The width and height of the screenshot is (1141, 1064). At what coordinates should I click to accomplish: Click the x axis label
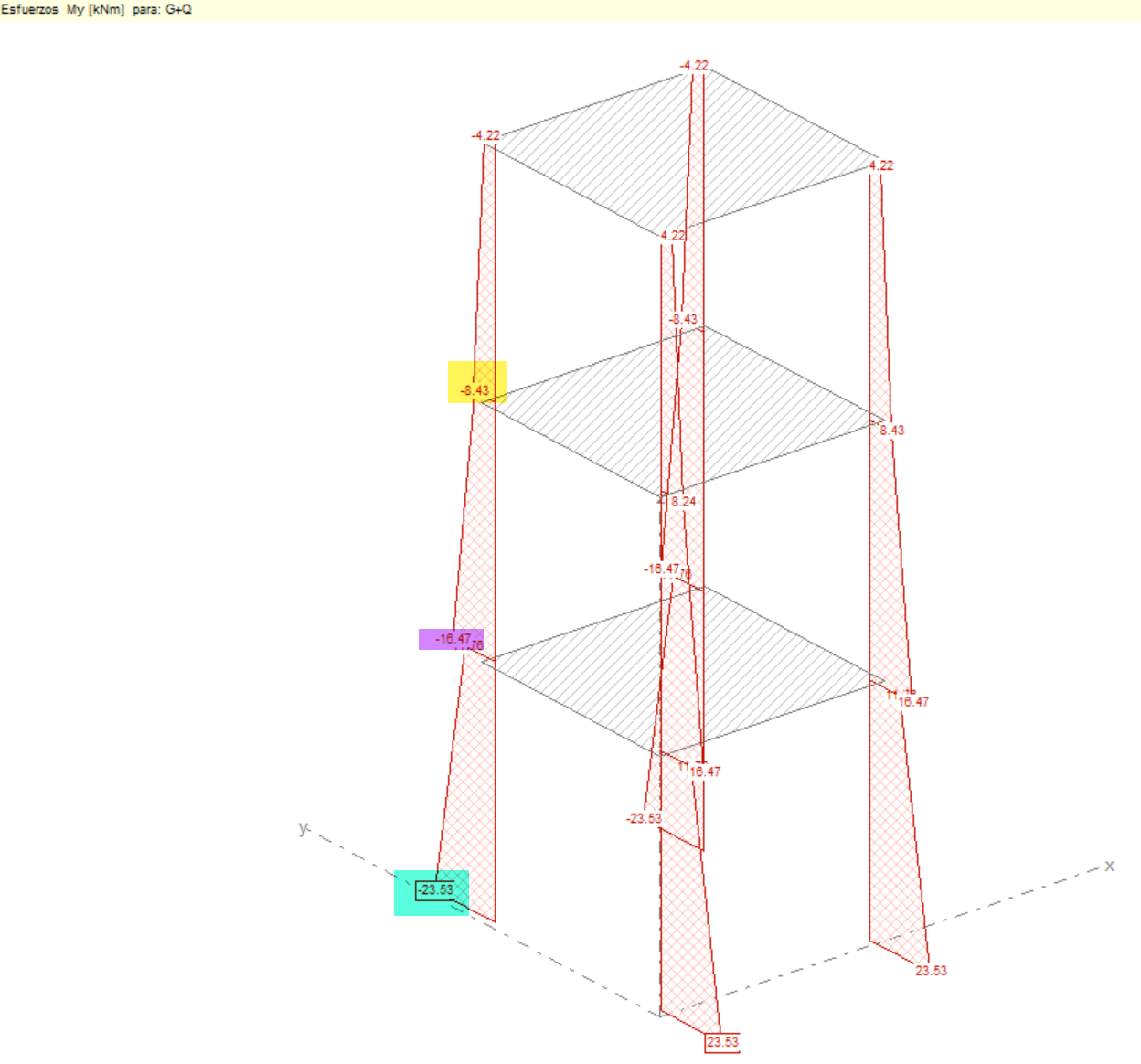(x=1109, y=865)
